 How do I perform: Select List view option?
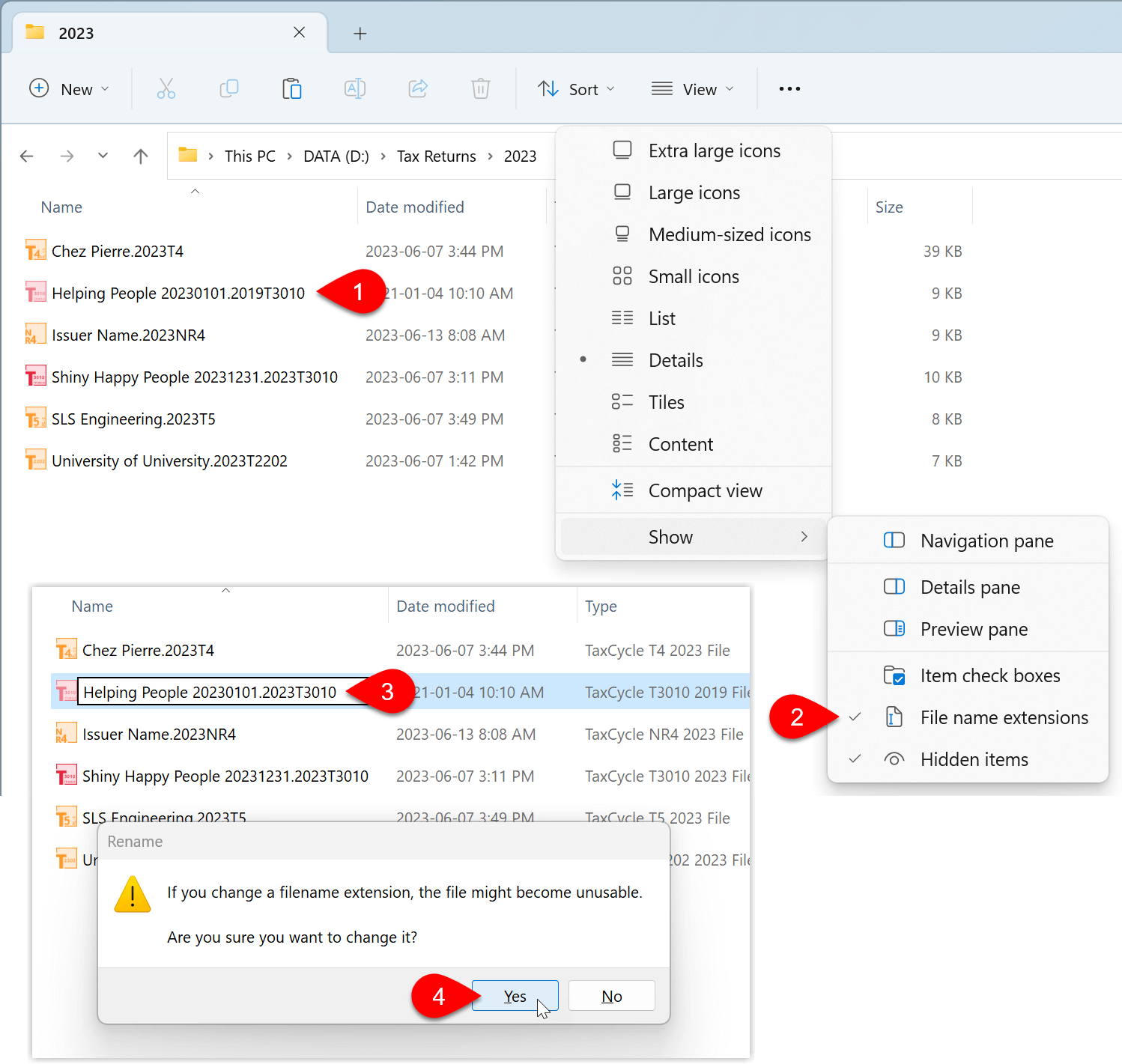pos(694,318)
